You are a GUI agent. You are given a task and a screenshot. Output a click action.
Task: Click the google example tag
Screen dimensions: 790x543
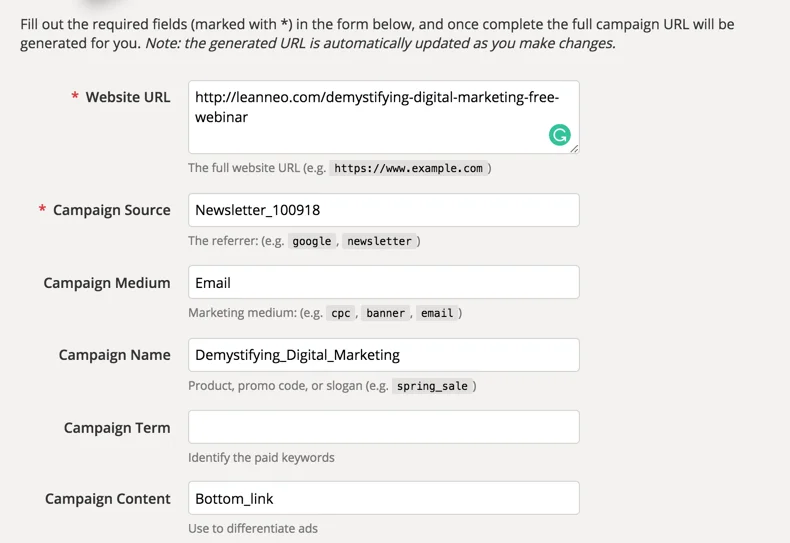[x=312, y=241]
